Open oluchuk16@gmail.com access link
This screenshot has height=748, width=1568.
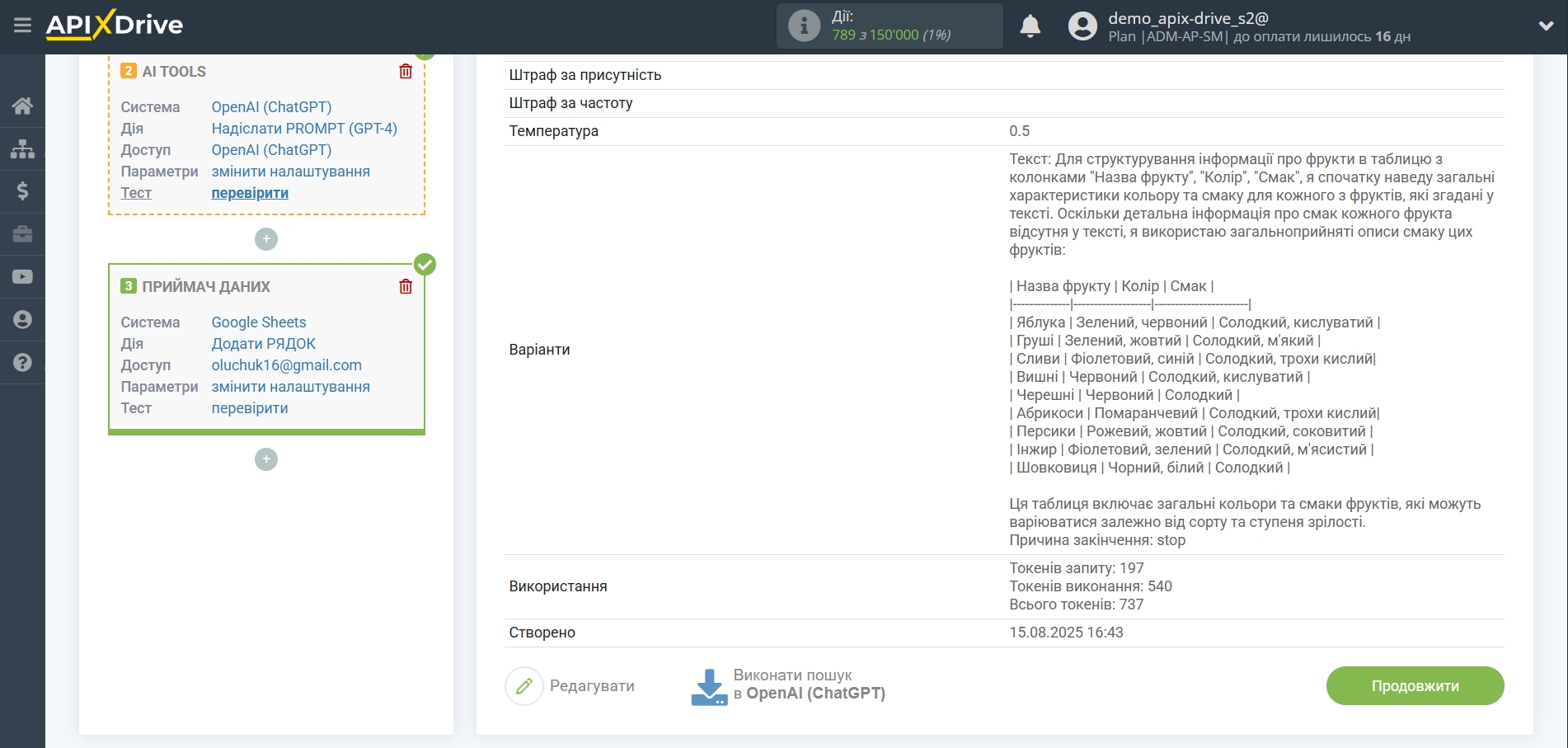click(x=287, y=365)
